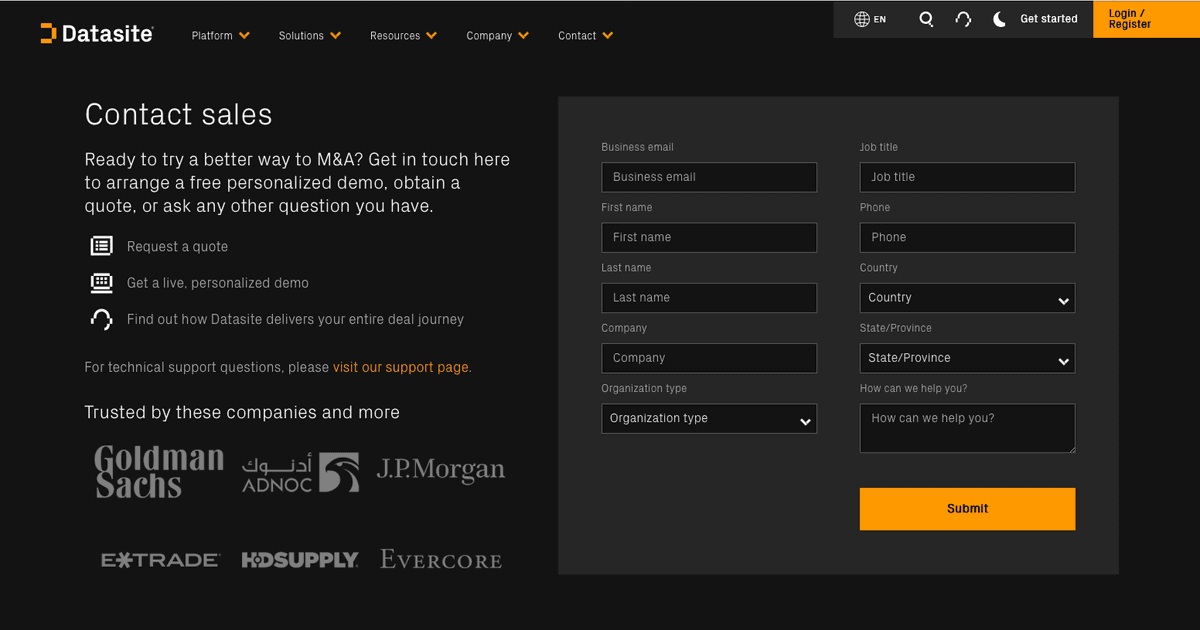Viewport: 1200px width, 630px height.
Task: Expand the Country dropdown
Action: tap(967, 298)
